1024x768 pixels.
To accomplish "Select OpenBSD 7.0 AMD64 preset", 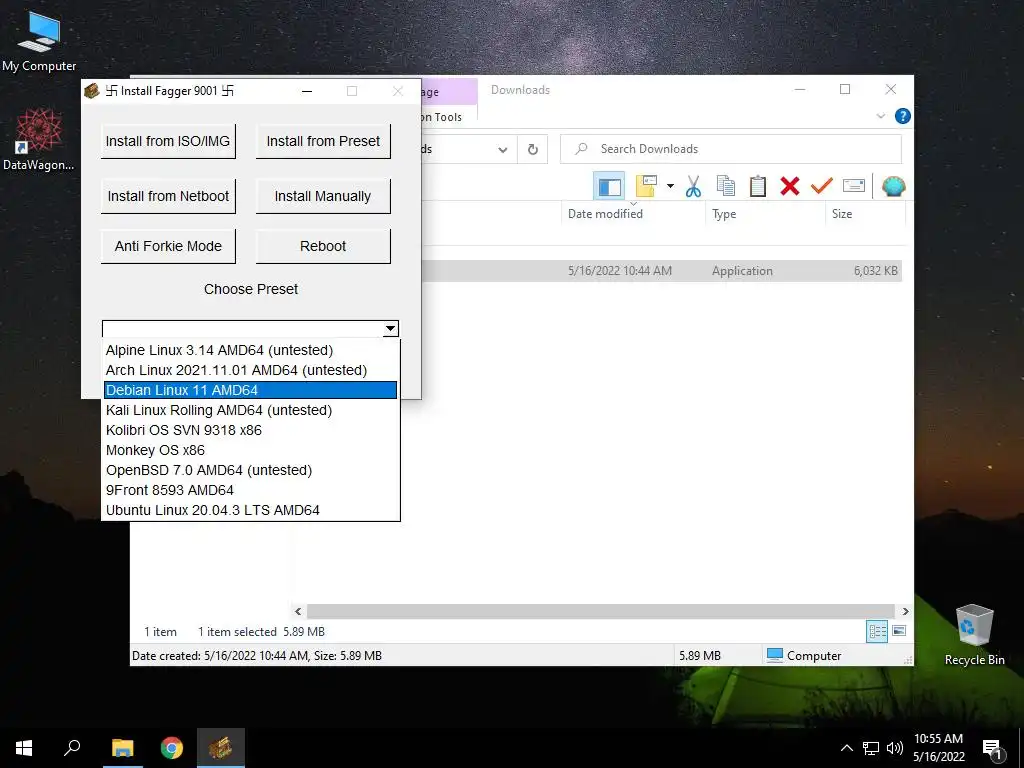I will click(251, 470).
